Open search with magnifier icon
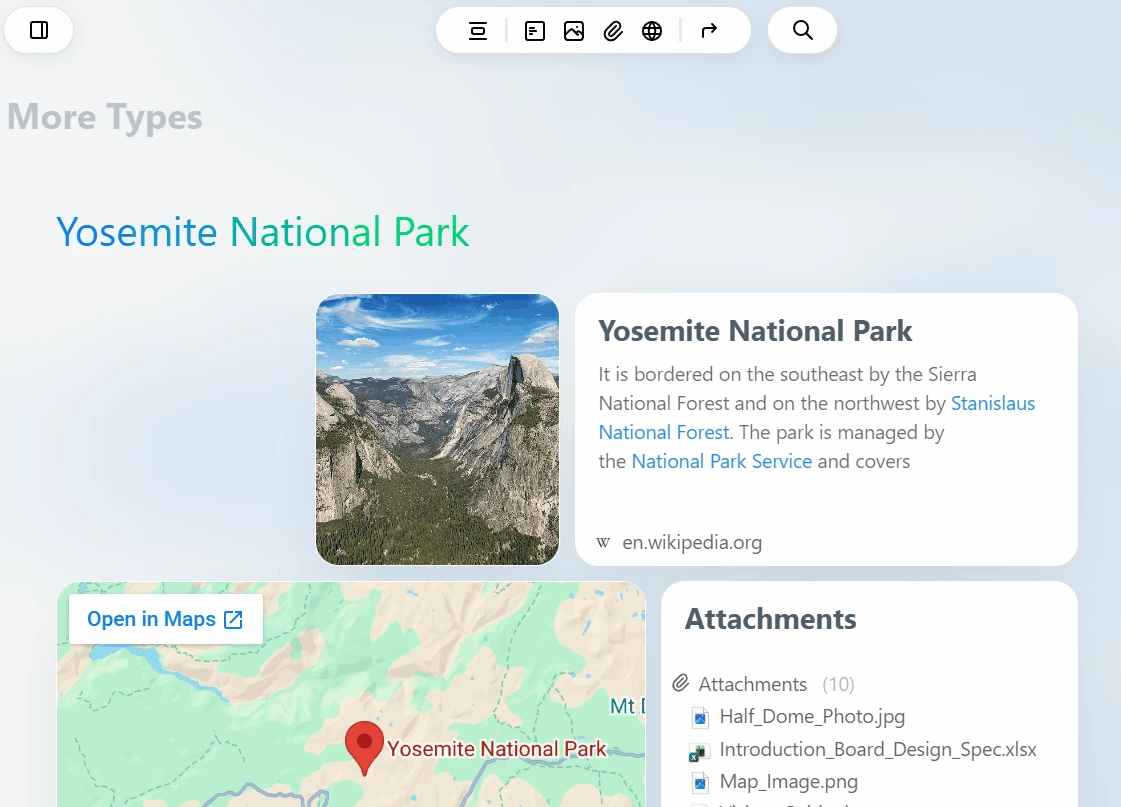Image resolution: width=1121 pixels, height=807 pixels. tap(803, 30)
